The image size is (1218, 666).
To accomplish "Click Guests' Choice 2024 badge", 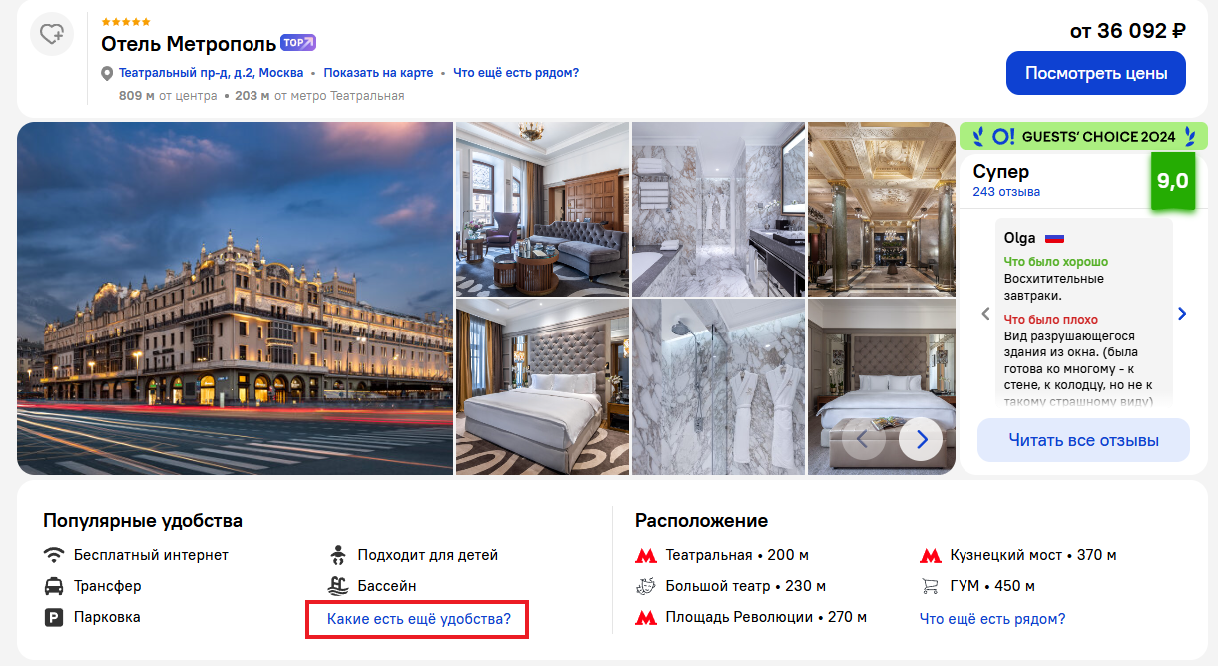I will pyautogui.click(x=1084, y=136).
